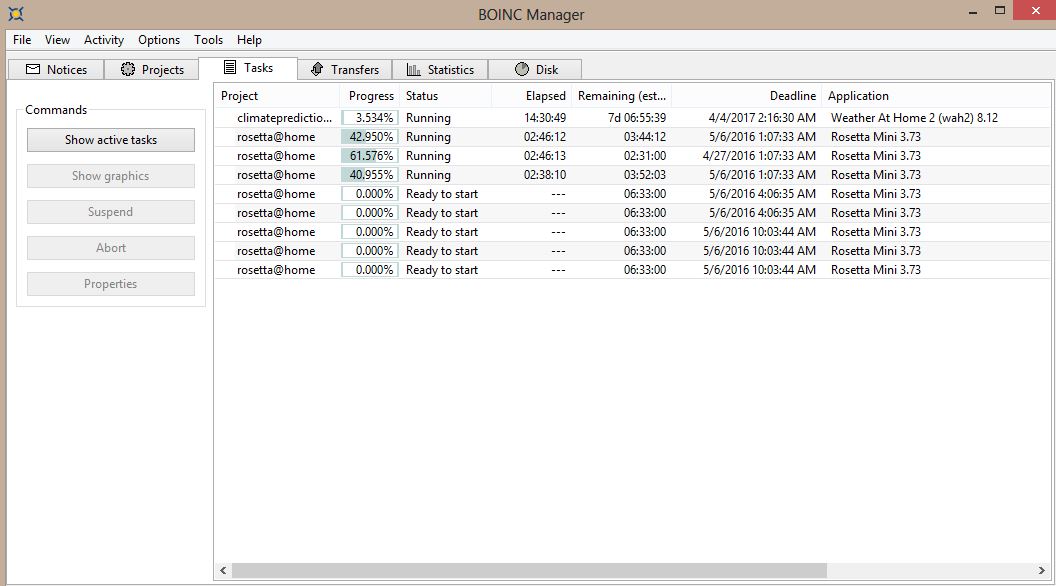Click the Suspend button
This screenshot has width=1056, height=586.
click(111, 212)
